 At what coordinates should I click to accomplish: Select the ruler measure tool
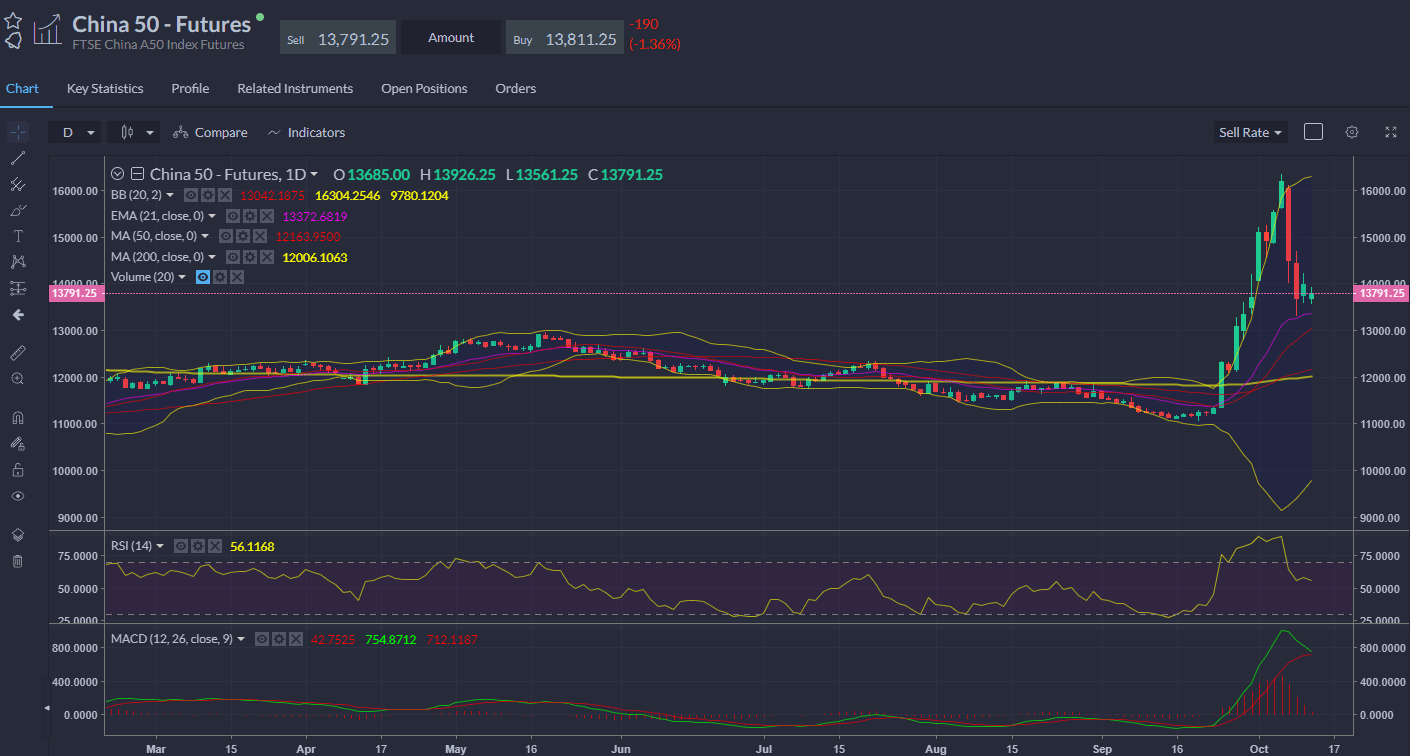17,353
